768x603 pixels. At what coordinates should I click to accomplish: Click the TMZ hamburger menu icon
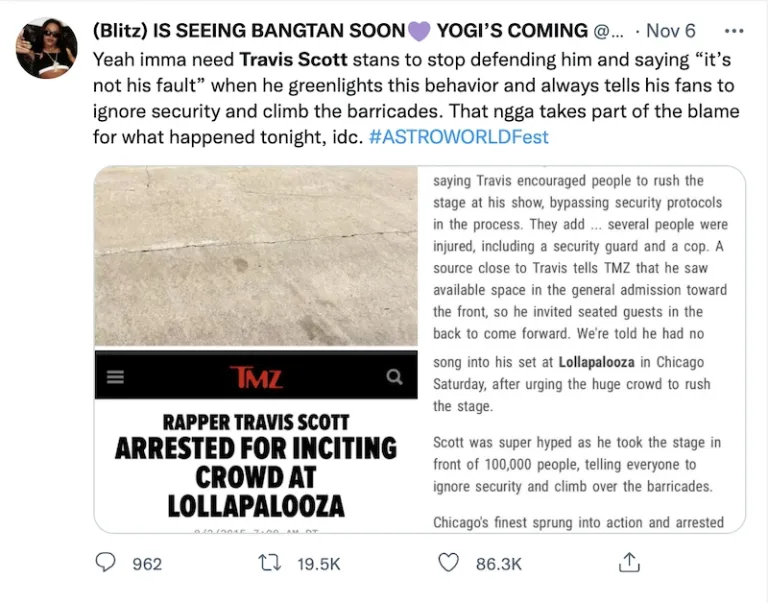tap(115, 377)
